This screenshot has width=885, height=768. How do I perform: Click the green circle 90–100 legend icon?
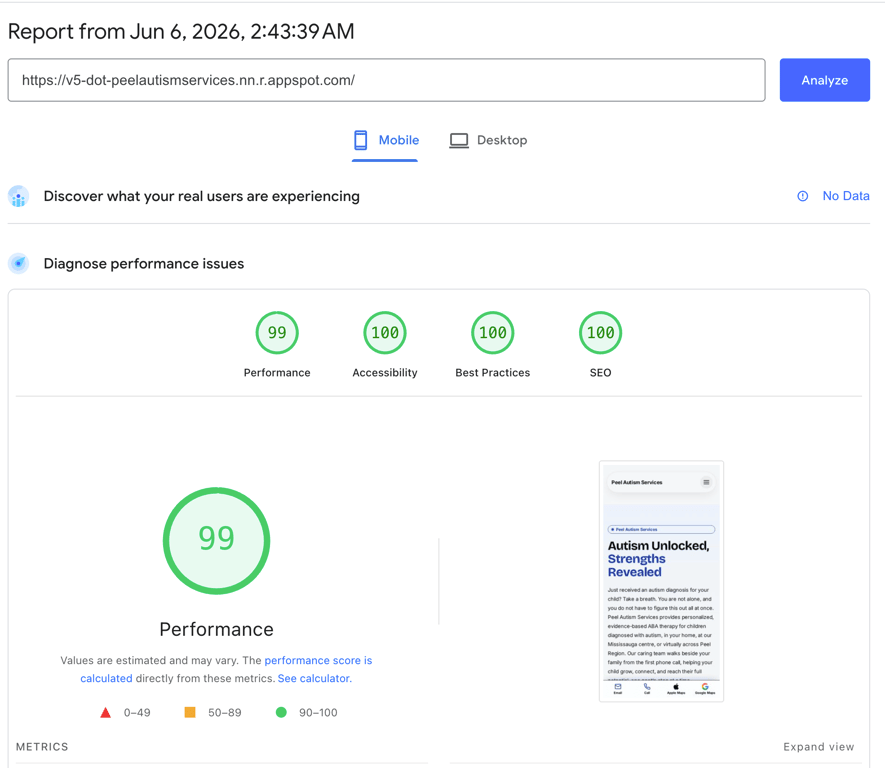click(x=281, y=712)
